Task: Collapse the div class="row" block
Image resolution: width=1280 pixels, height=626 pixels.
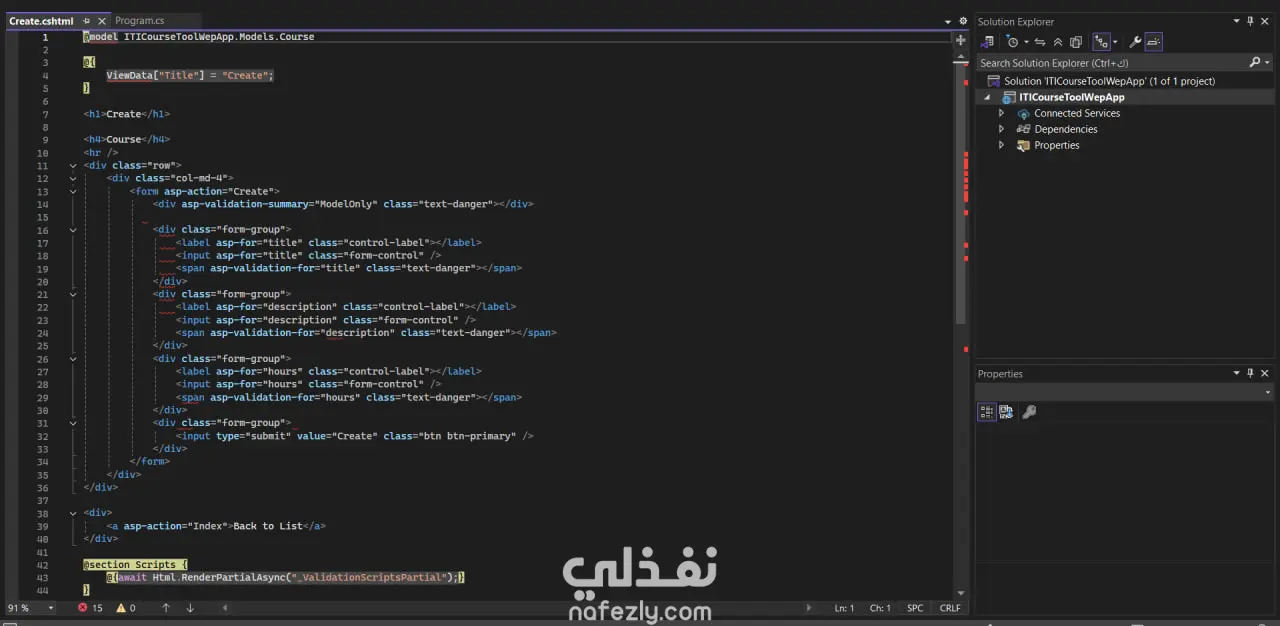Action: click(72, 165)
